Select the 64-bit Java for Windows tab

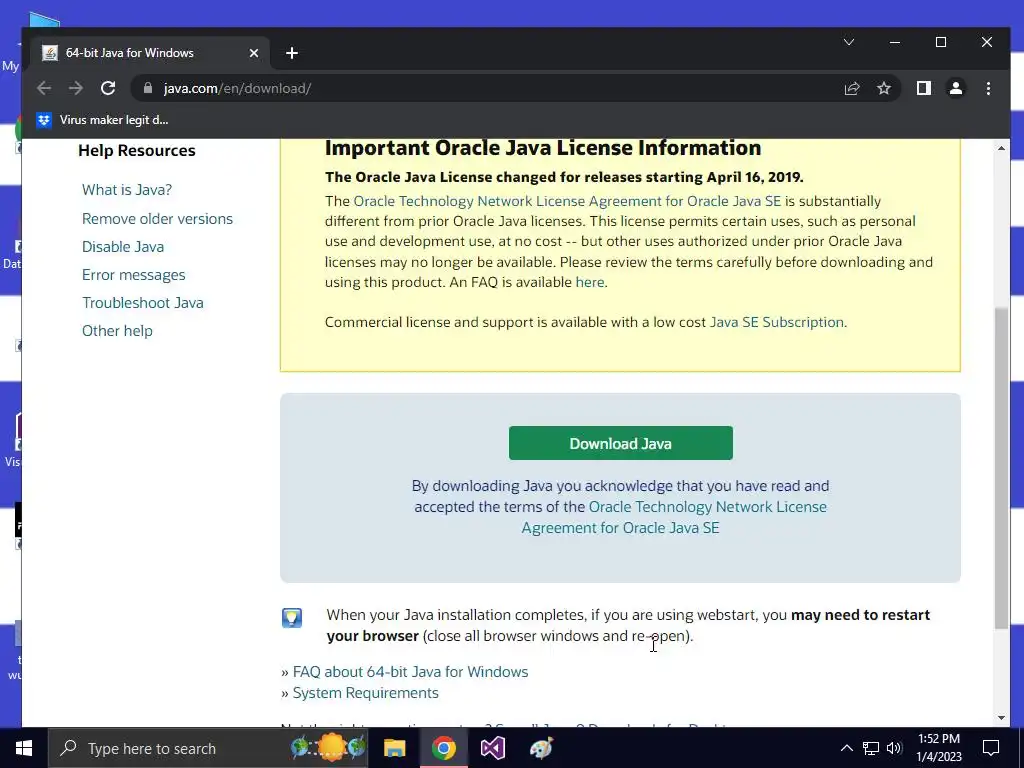tap(152, 53)
